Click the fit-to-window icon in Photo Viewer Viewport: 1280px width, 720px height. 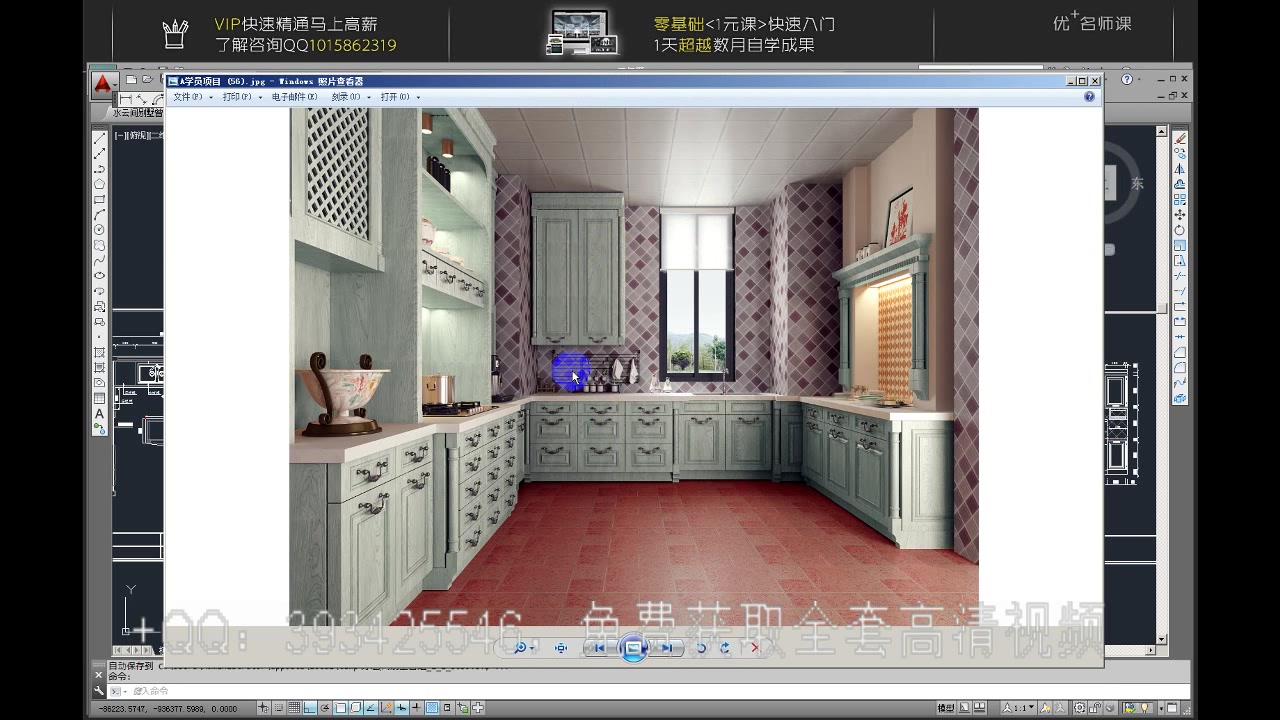pos(561,647)
